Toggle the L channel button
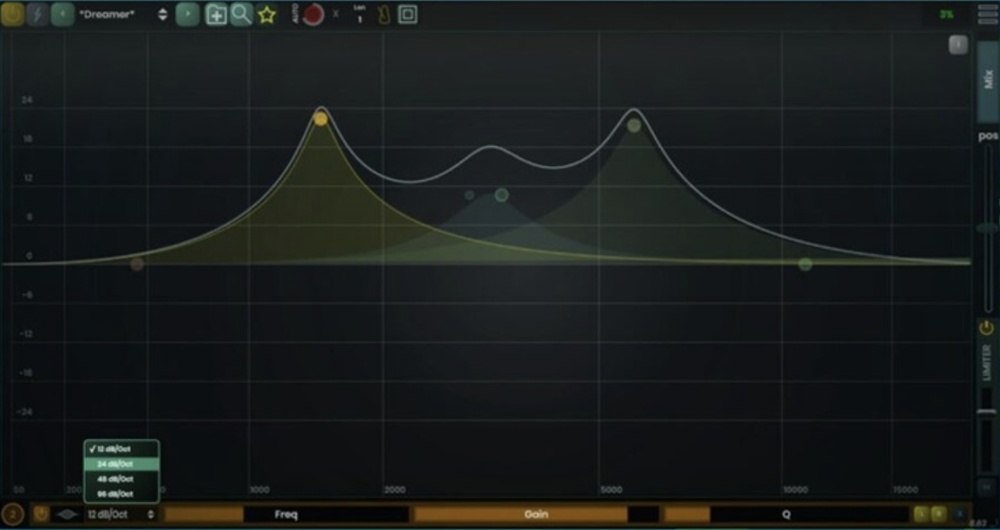This screenshot has height=530, width=1000. click(x=921, y=514)
